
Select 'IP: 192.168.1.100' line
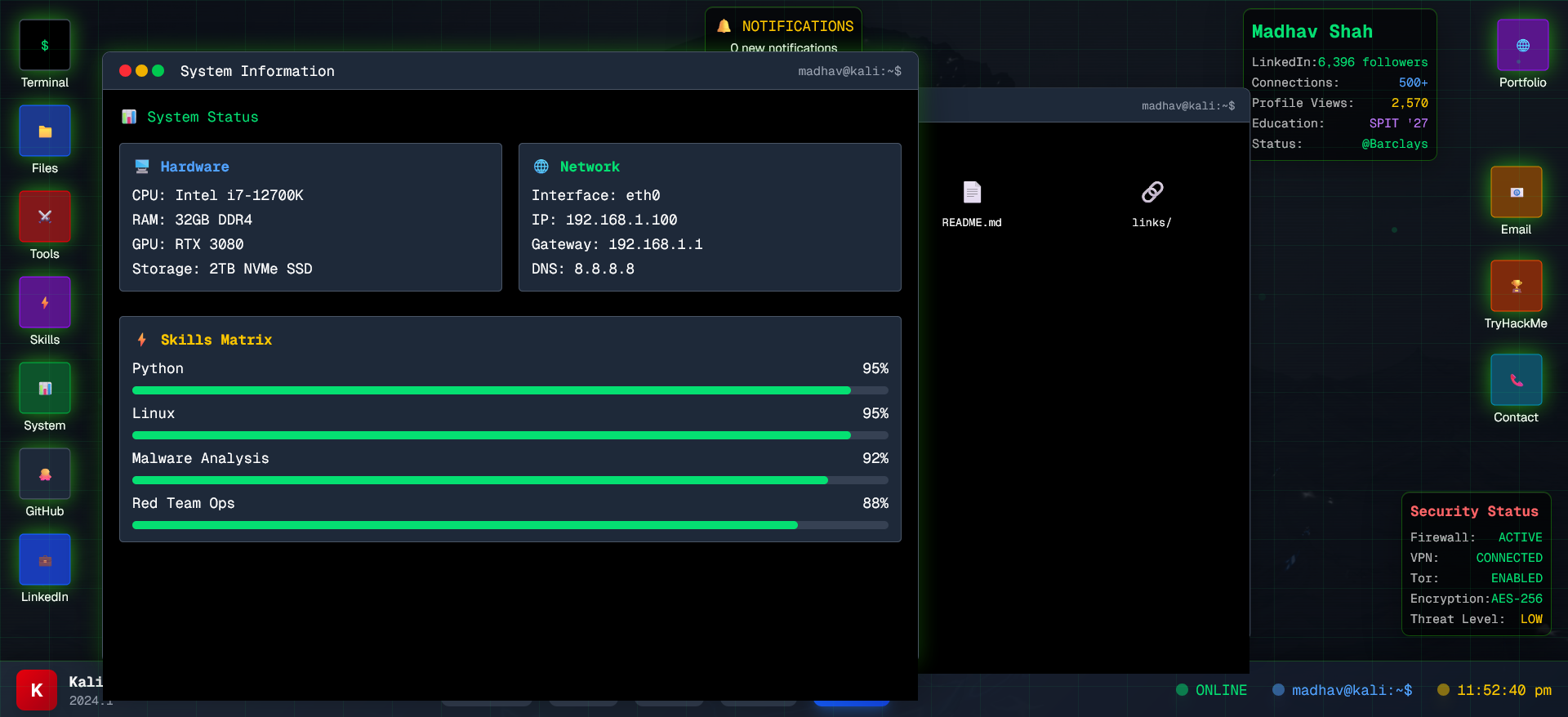pos(604,220)
